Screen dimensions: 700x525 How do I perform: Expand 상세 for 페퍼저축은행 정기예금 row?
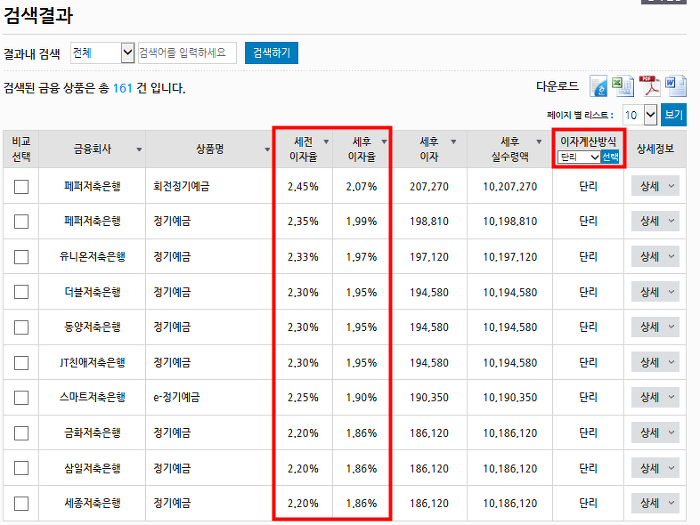[655, 221]
